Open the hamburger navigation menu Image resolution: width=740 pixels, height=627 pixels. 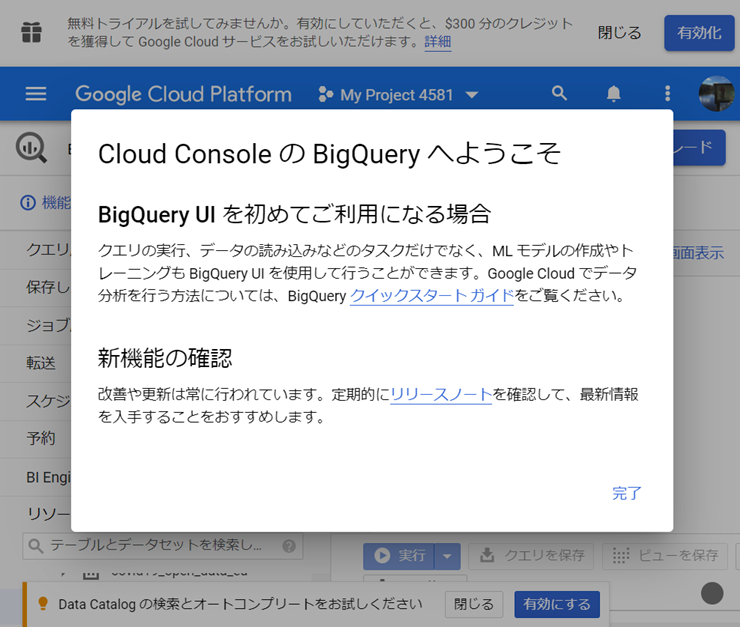coord(35,94)
